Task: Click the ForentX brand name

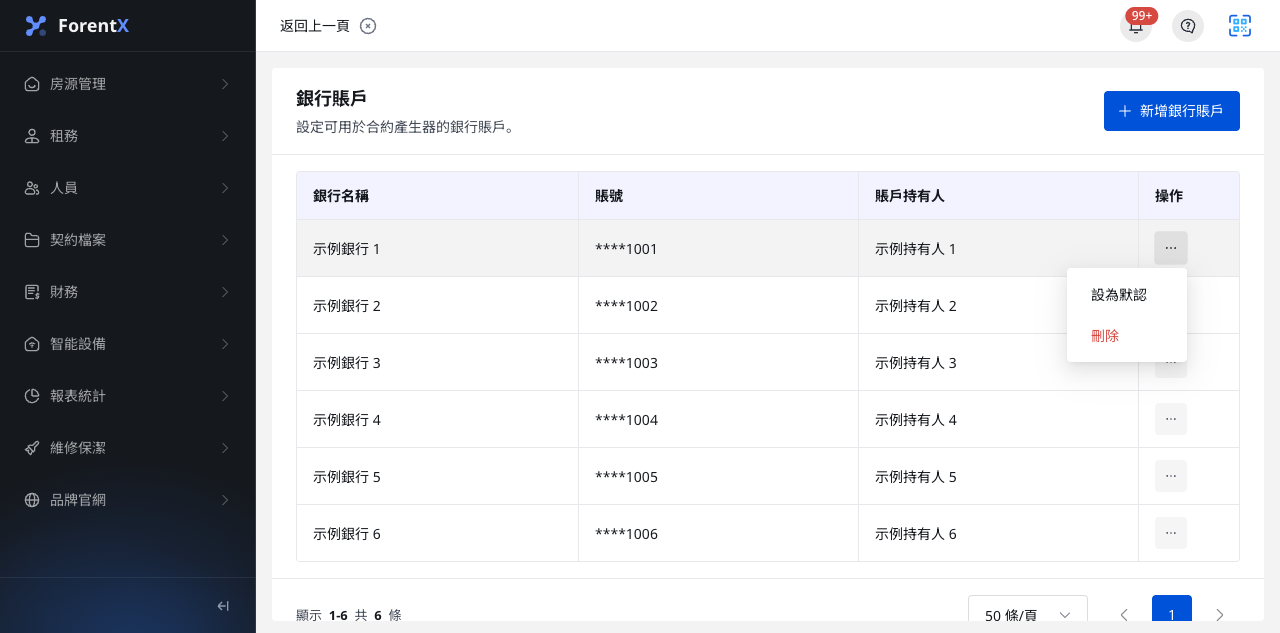Action: [93, 26]
